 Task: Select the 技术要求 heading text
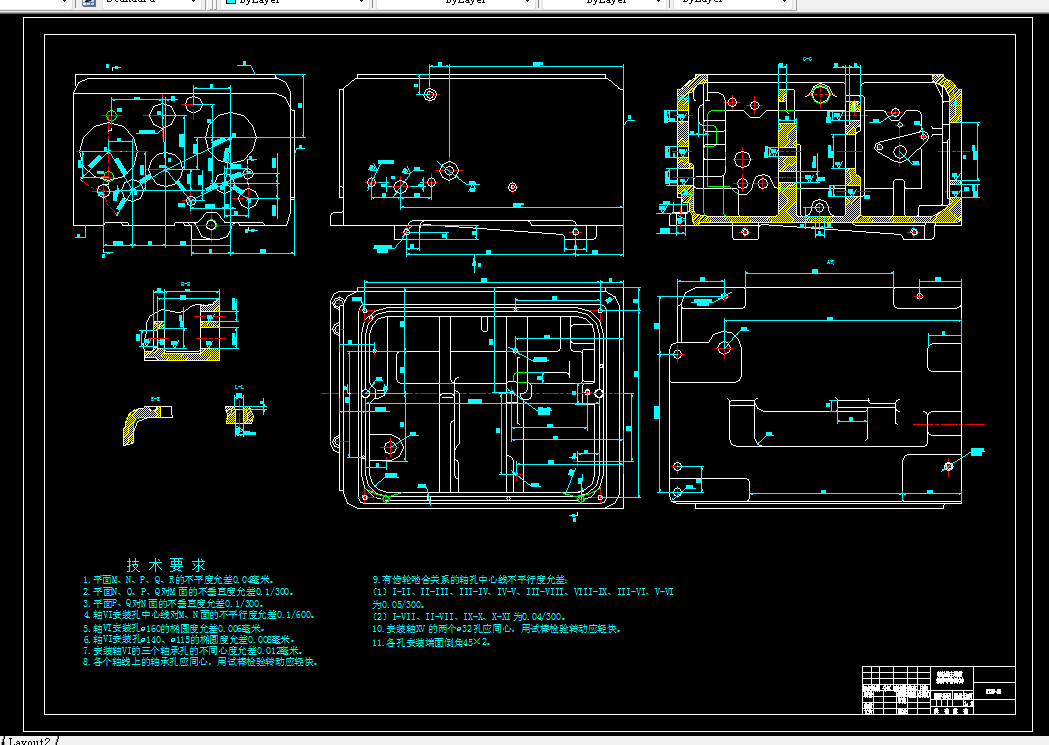pyautogui.click(x=166, y=564)
